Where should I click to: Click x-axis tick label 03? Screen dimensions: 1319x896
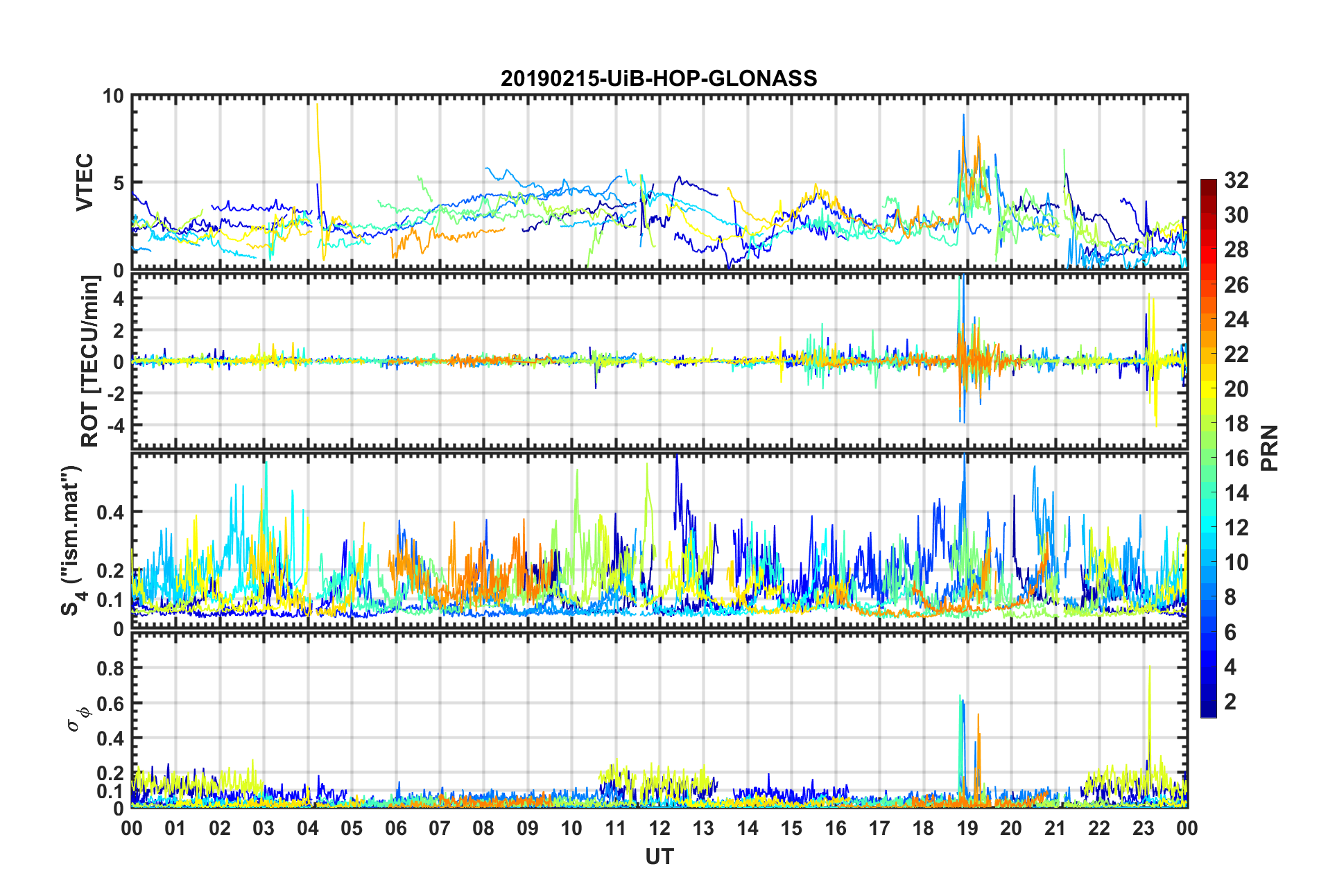tap(264, 828)
